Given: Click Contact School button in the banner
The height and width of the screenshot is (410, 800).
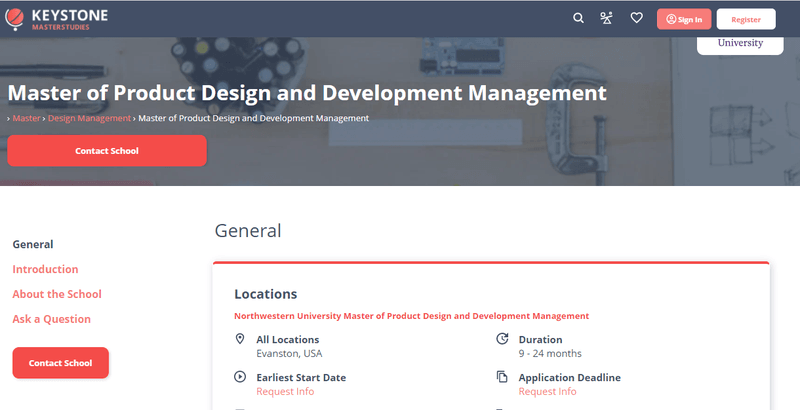Looking at the screenshot, I should click(107, 151).
